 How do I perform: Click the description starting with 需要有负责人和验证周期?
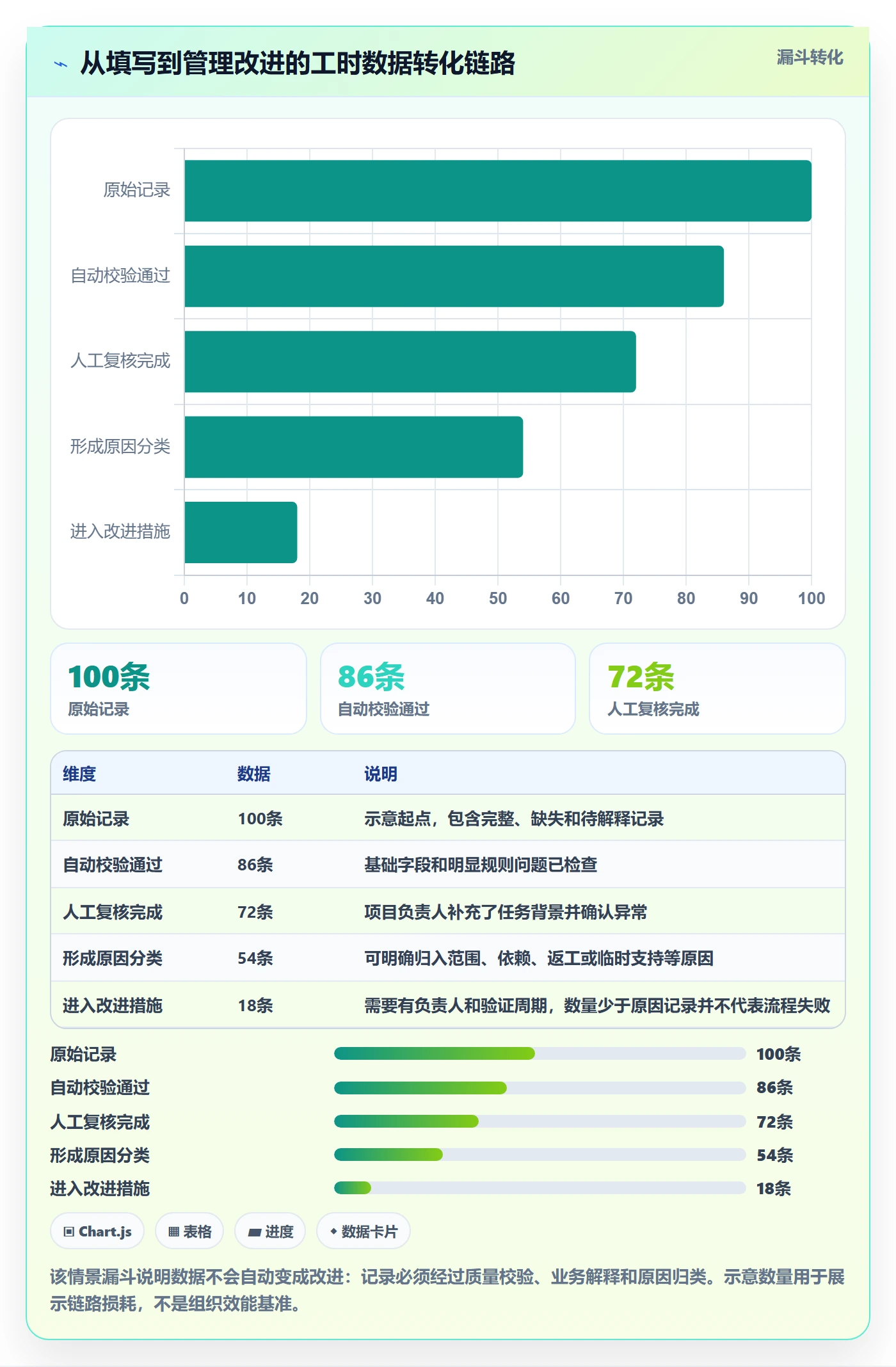click(597, 1005)
